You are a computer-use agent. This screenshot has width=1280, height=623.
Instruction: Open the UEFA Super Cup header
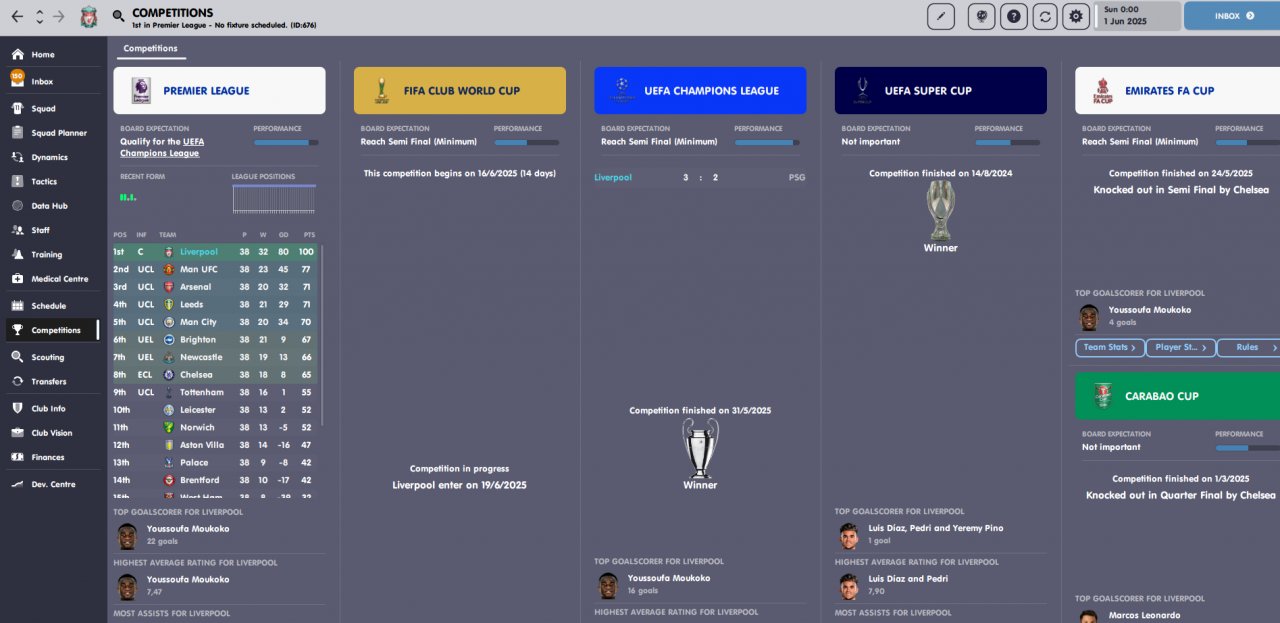coord(941,91)
